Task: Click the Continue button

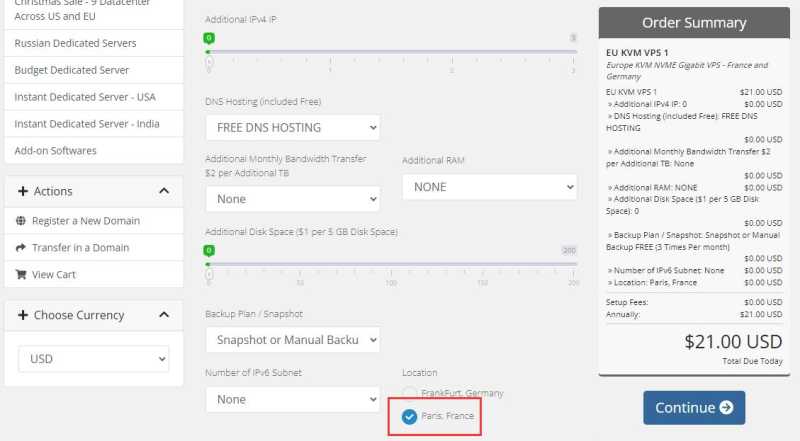Action: (694, 407)
